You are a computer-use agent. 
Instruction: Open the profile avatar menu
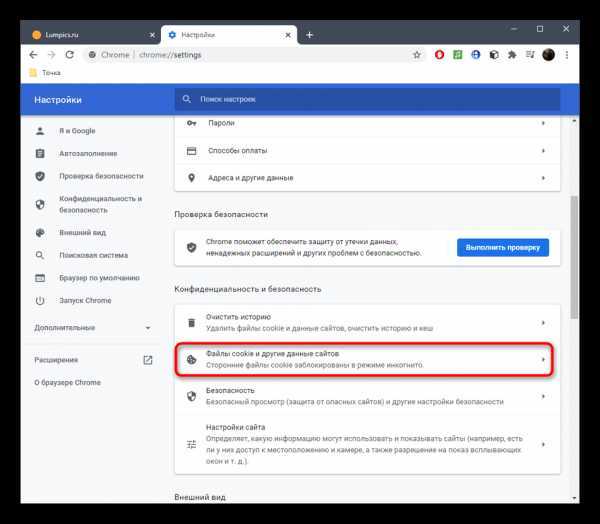click(x=548, y=55)
